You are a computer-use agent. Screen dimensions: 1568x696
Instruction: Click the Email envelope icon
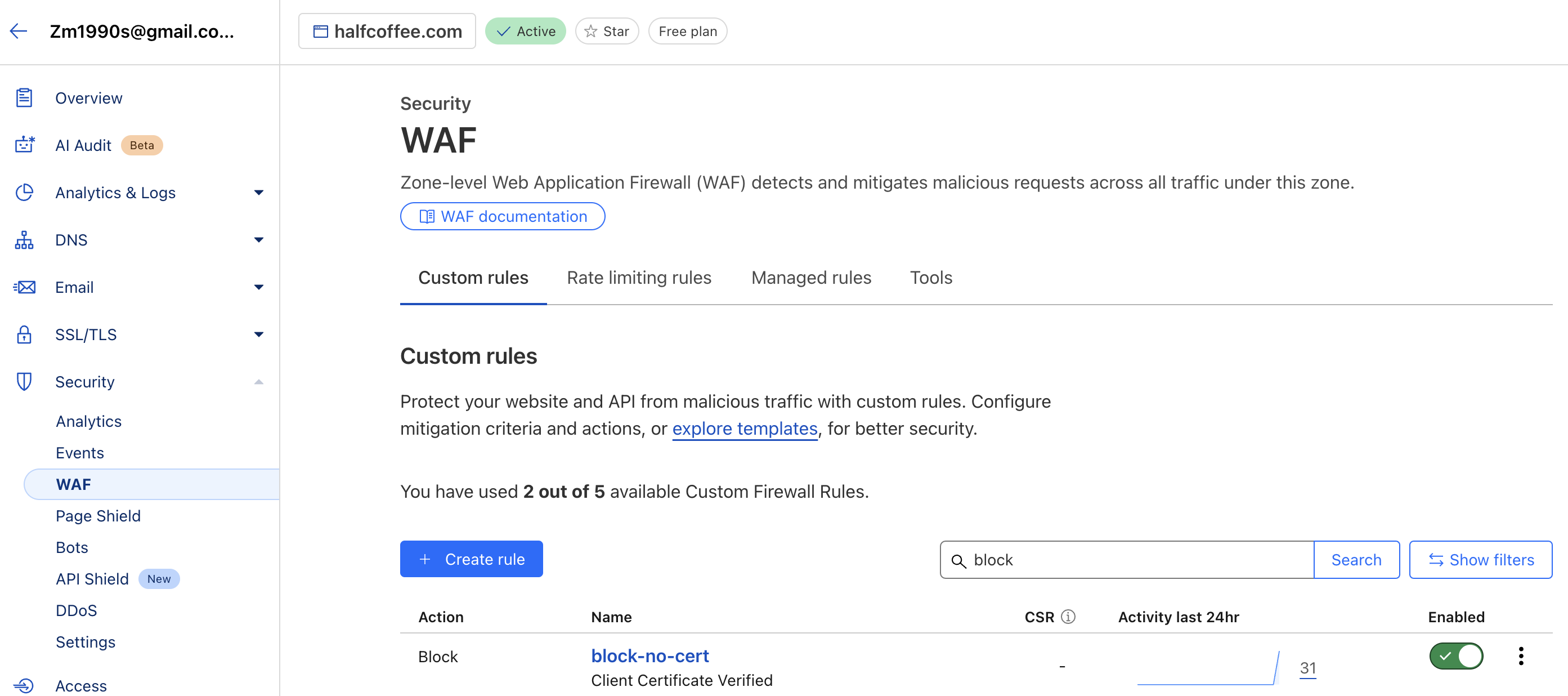[24, 287]
